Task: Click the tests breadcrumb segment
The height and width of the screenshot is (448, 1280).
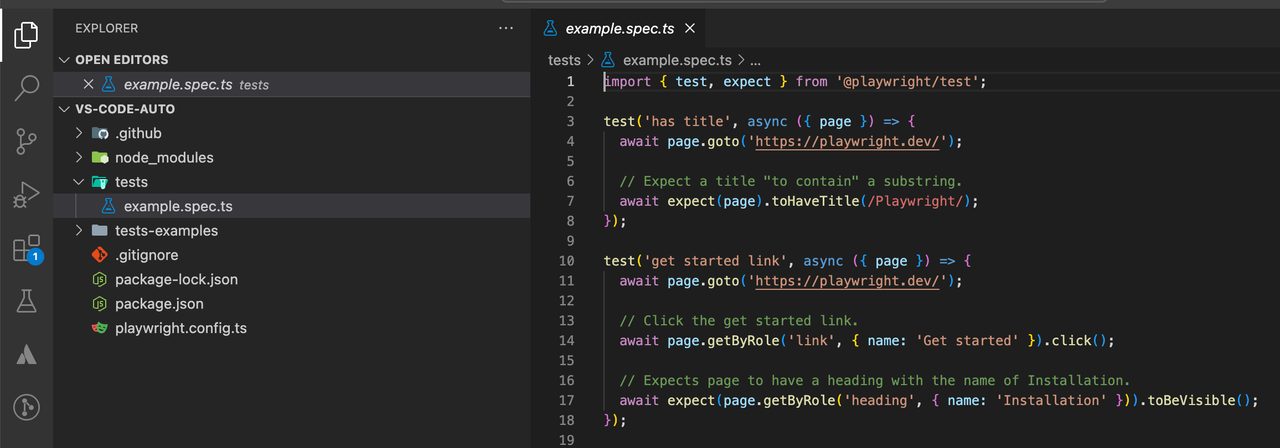Action: pyautogui.click(x=564, y=60)
